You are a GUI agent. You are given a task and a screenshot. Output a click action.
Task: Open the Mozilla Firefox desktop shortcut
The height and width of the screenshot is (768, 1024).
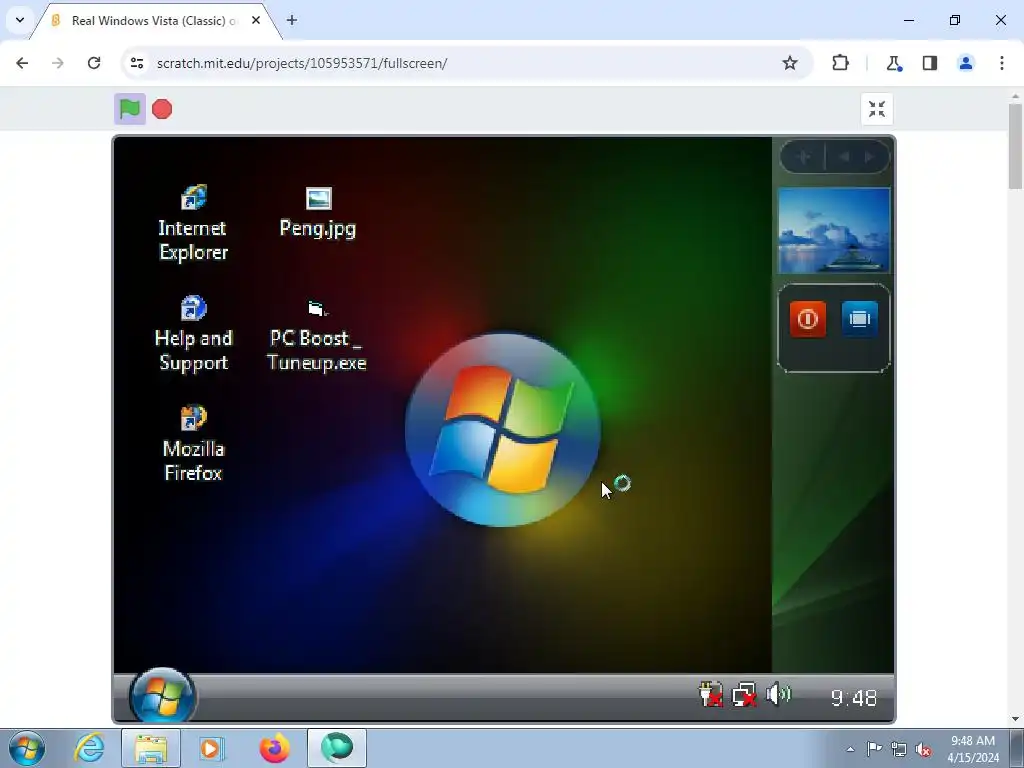coord(193,444)
